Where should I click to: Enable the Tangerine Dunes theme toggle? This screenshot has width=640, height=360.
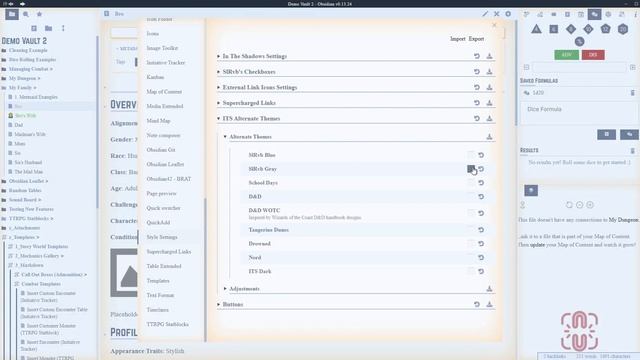click(471, 230)
